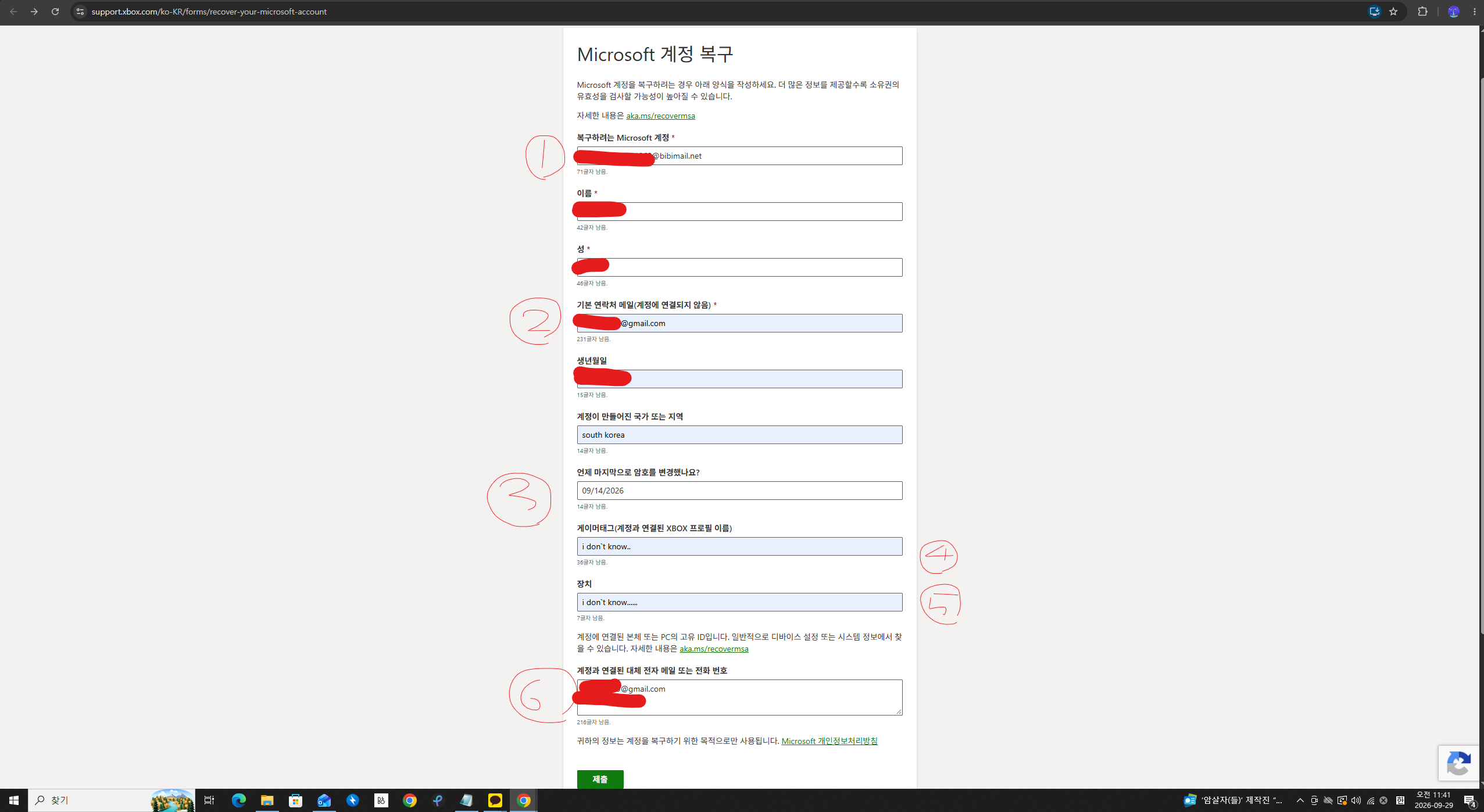Open the notification center icon
1484x812 pixels.
[x=1469, y=801]
